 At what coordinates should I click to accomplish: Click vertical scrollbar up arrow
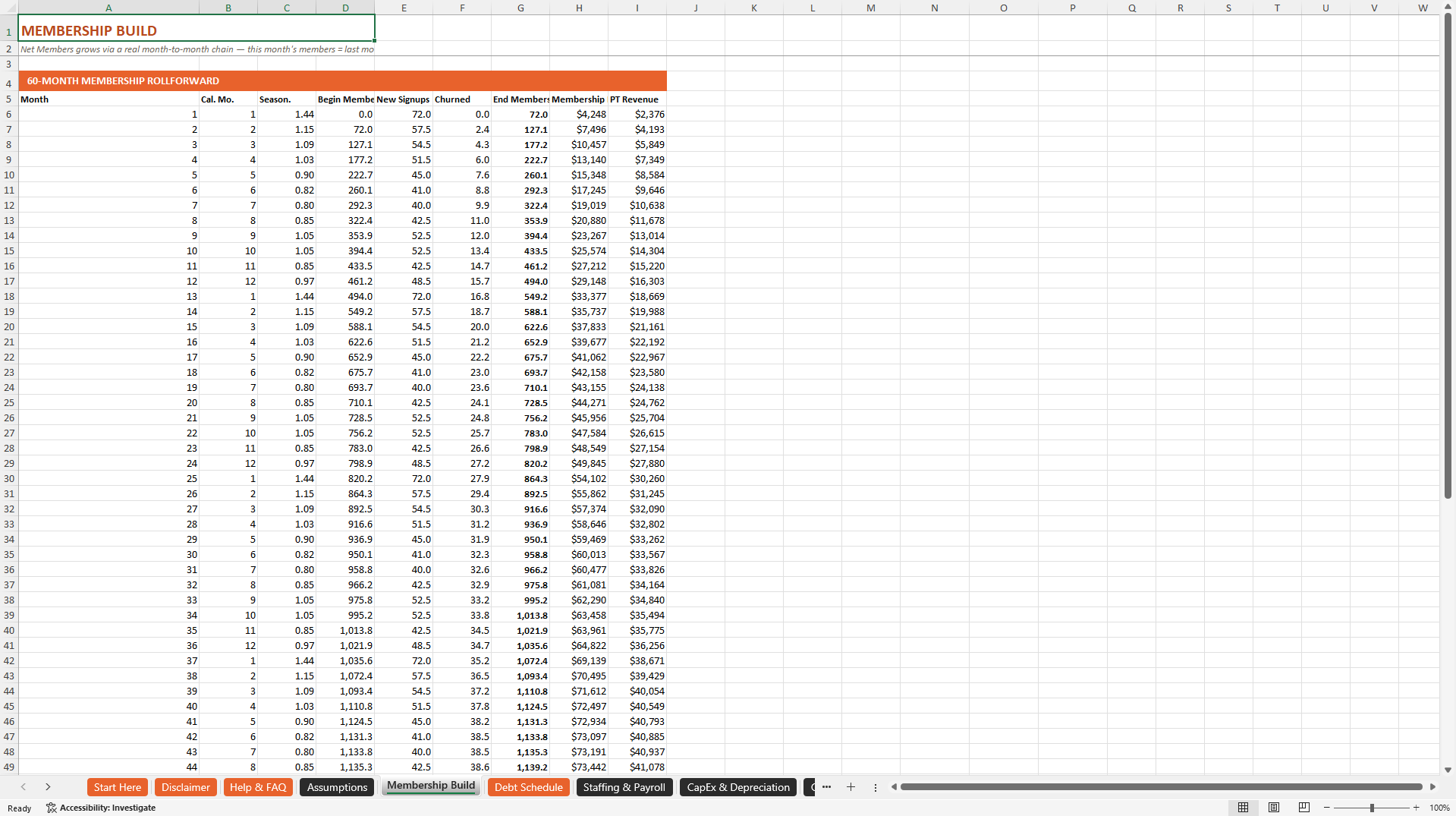(1448, 7)
